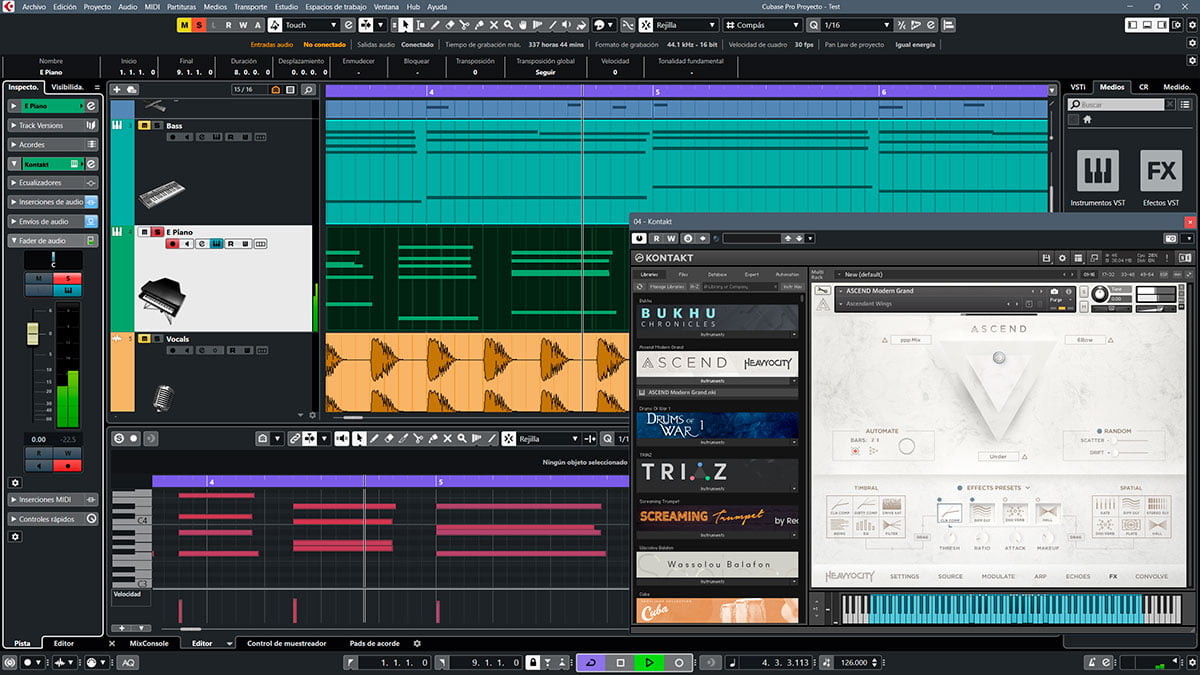The image size is (1200, 675).
Task: Select the scissors Split tool in the key editor
Action: coord(417,439)
